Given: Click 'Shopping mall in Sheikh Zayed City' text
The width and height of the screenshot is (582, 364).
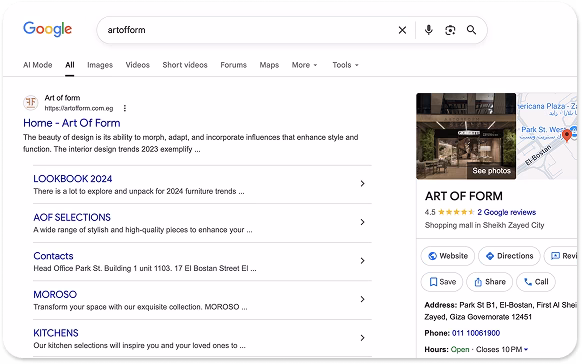Looking at the screenshot, I should (484, 225).
